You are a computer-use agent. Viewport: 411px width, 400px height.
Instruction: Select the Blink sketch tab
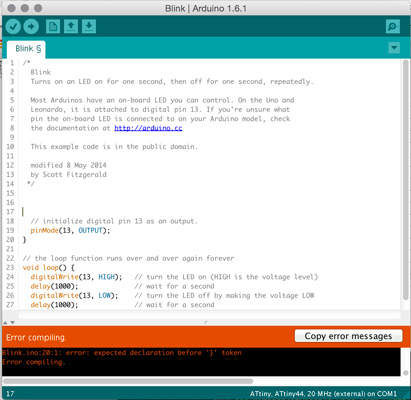click(27, 49)
